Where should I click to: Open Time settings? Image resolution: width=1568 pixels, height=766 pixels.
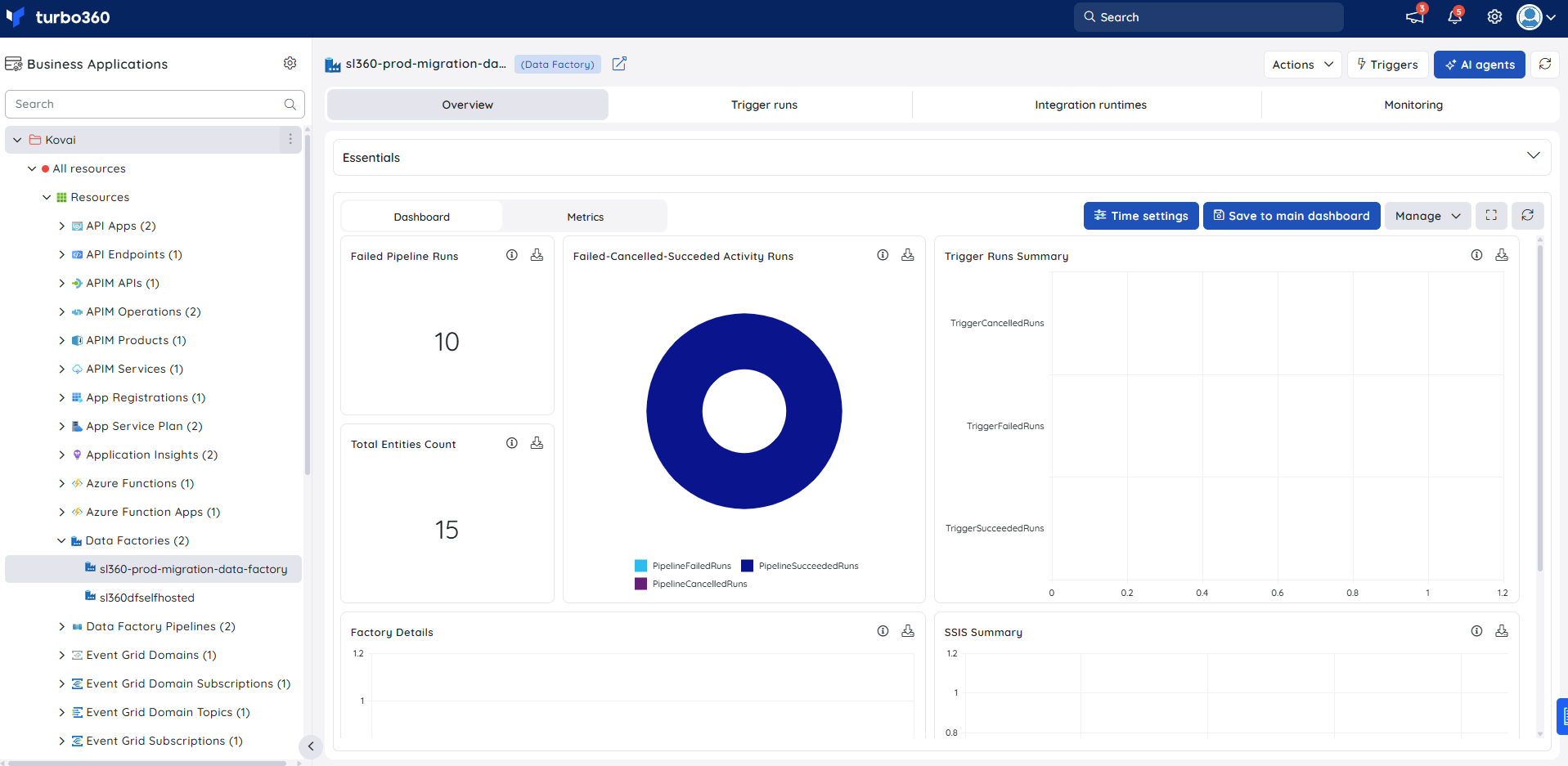1141,216
